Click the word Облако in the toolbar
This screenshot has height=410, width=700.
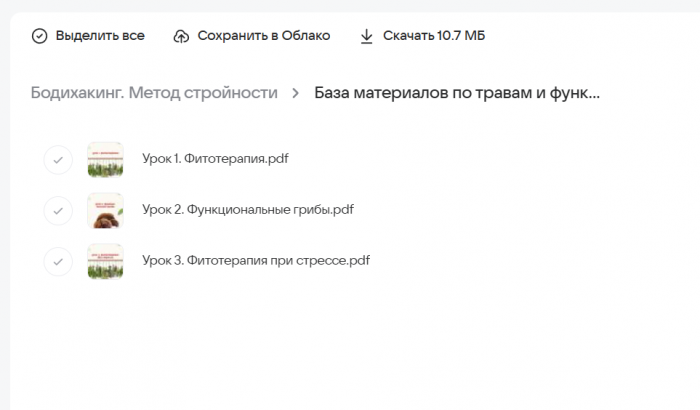(304, 36)
